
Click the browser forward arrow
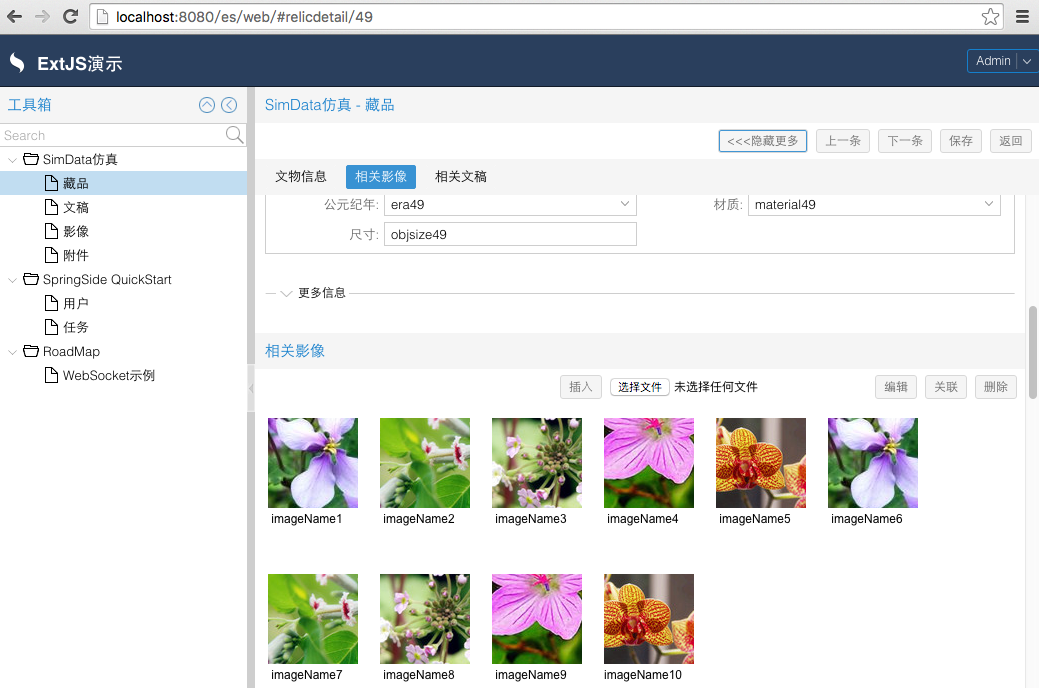tap(42, 17)
